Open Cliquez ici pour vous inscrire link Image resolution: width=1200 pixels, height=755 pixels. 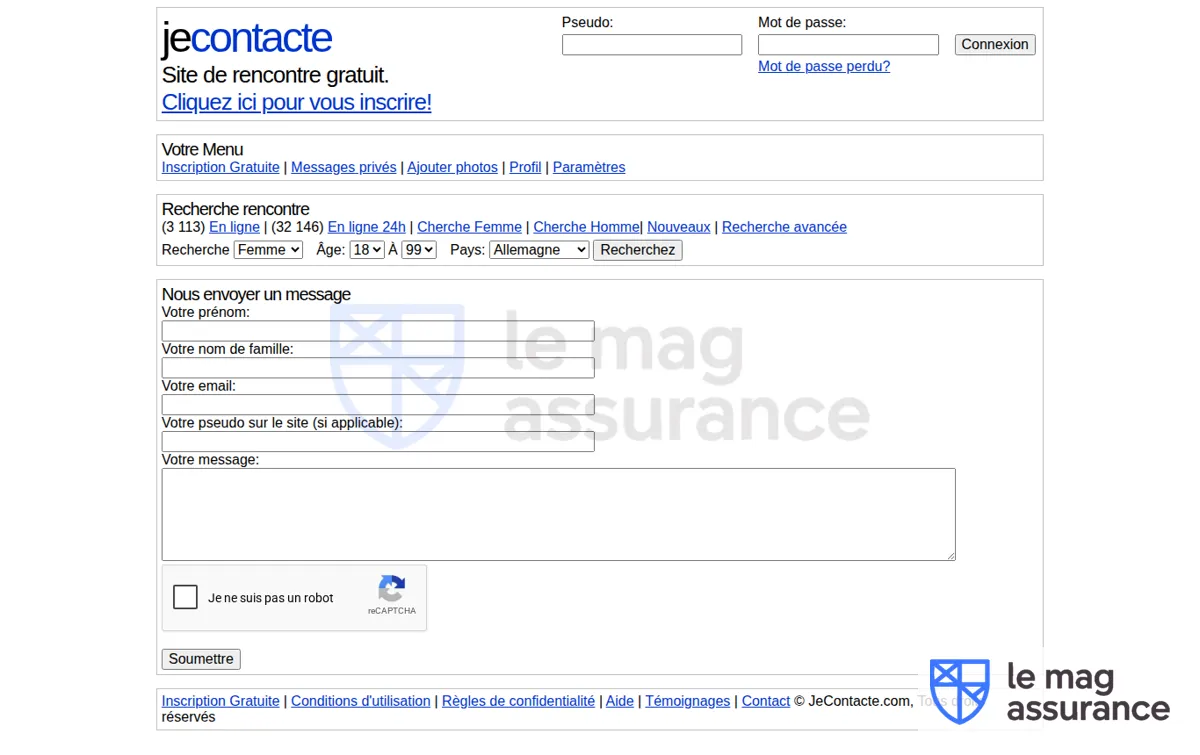297,102
